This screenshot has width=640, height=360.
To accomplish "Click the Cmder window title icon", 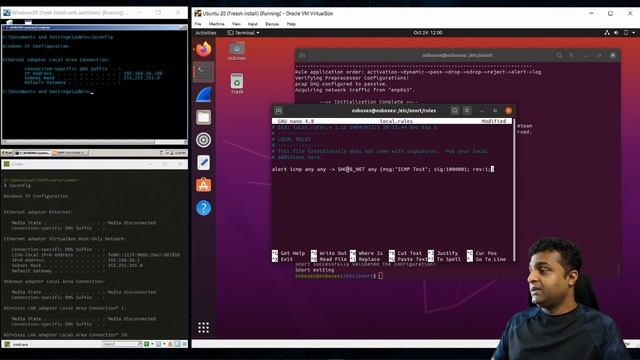I will coord(7,164).
